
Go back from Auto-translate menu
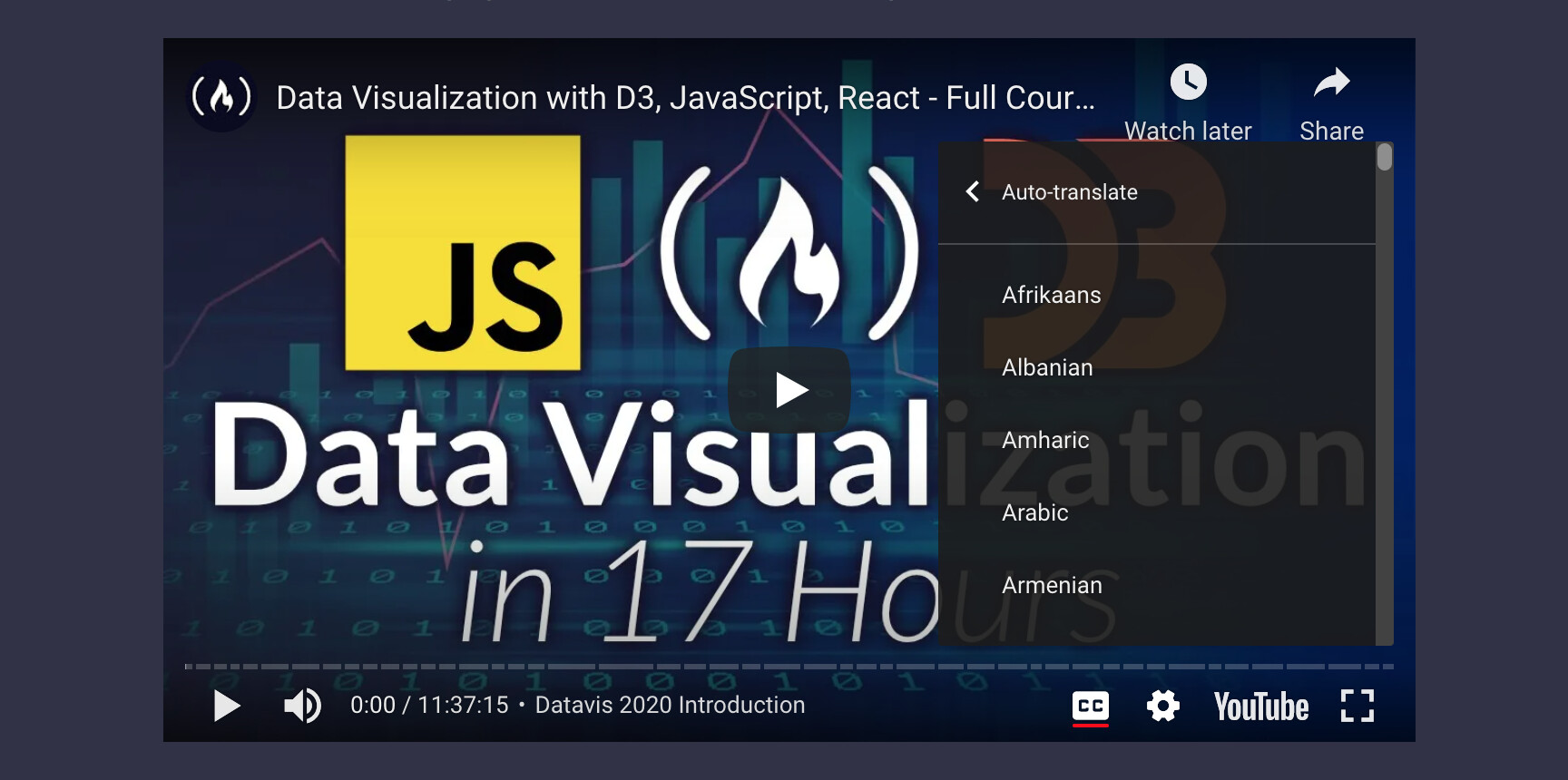973,191
